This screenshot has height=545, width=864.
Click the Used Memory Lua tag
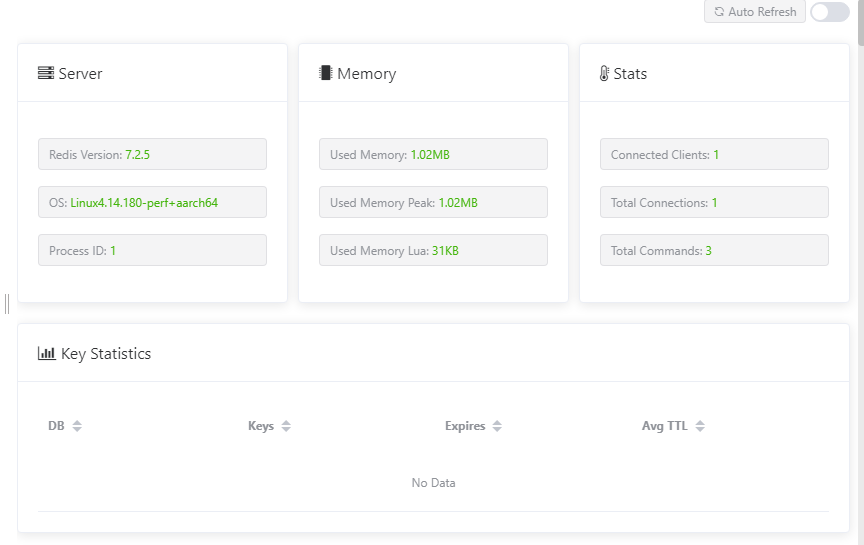coord(433,250)
